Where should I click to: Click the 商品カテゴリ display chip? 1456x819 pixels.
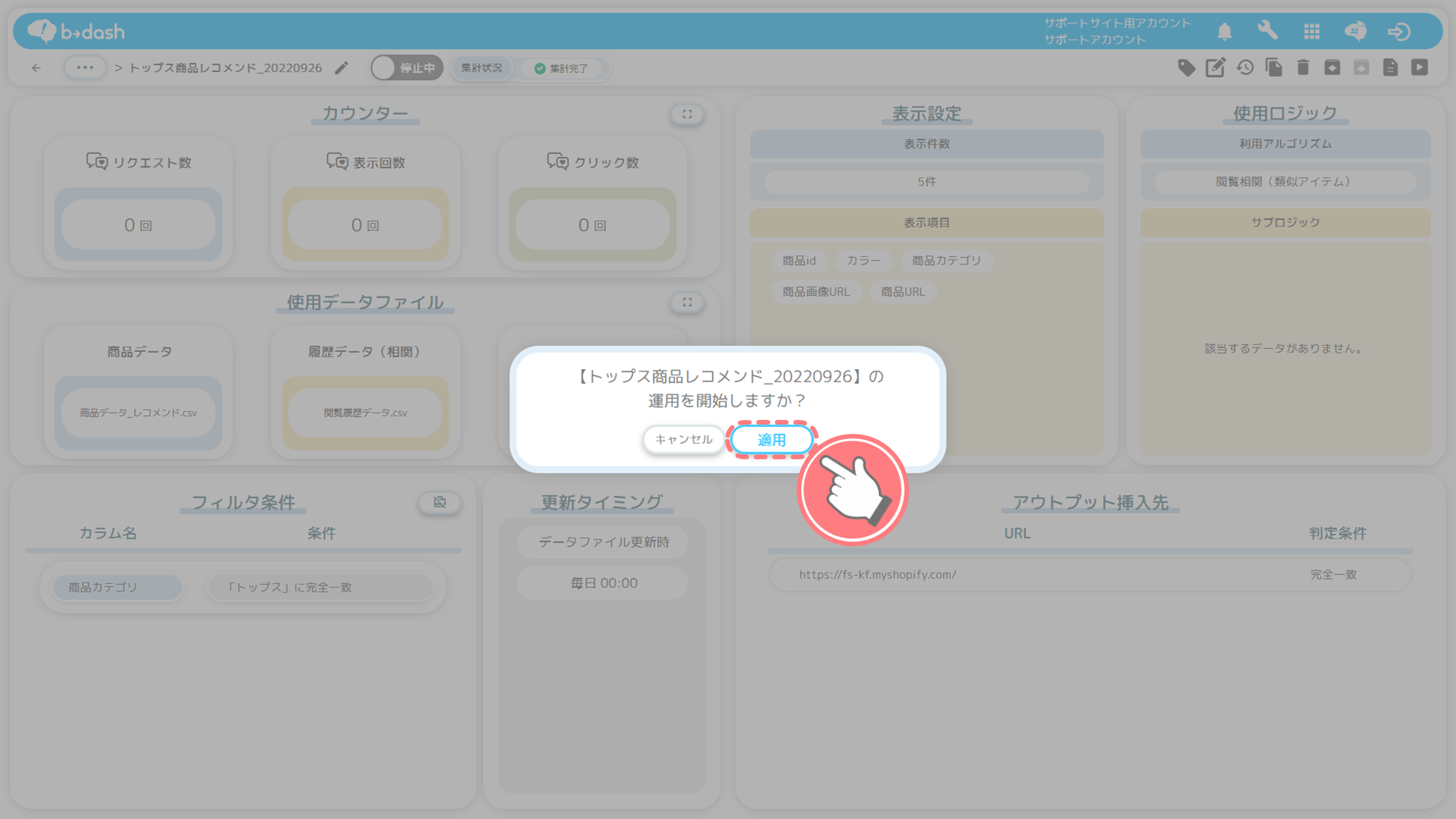947,260
